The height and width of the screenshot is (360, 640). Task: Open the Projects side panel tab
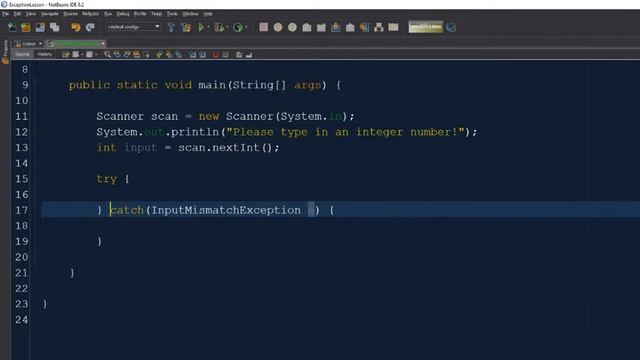click(x=5, y=51)
